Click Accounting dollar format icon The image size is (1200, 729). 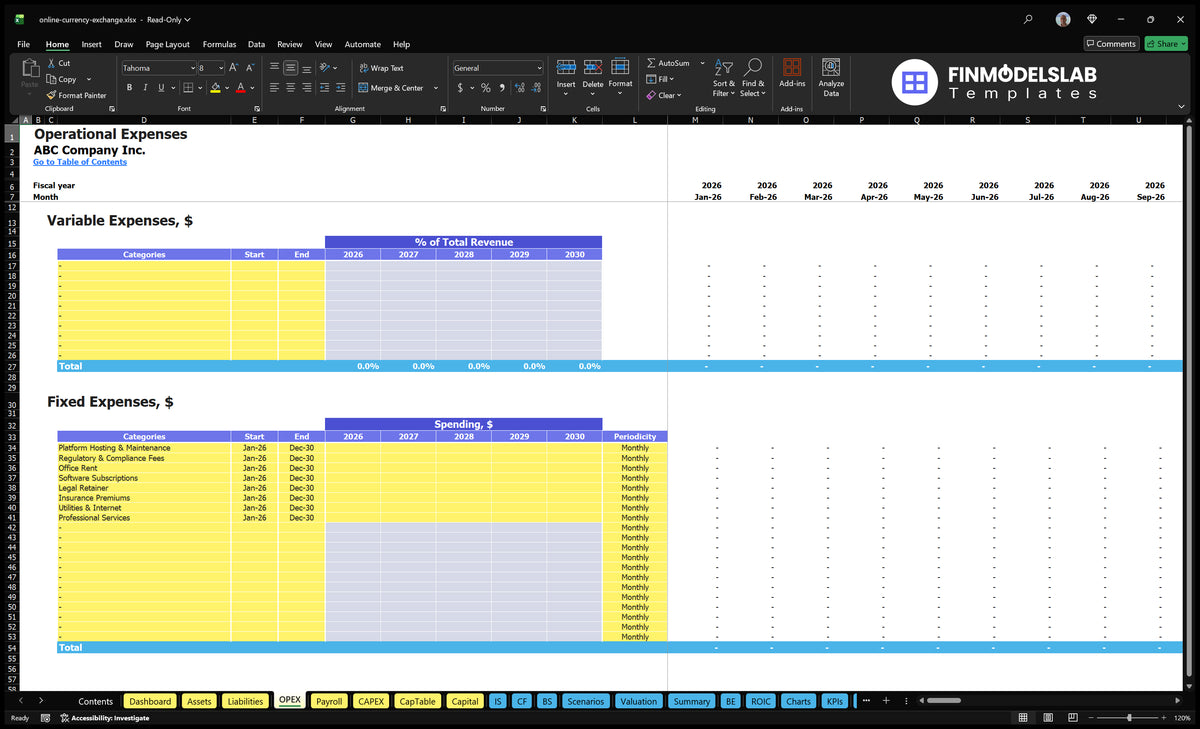tap(460, 88)
